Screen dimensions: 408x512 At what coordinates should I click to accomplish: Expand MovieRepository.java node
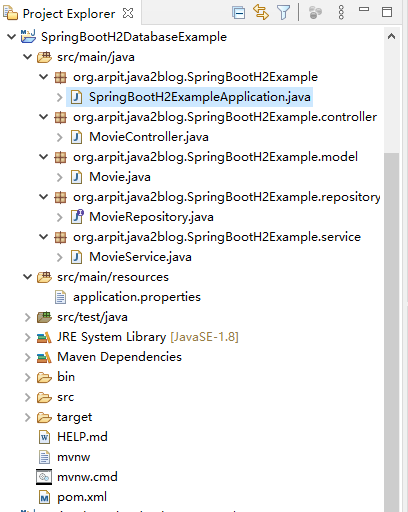tap(60, 217)
